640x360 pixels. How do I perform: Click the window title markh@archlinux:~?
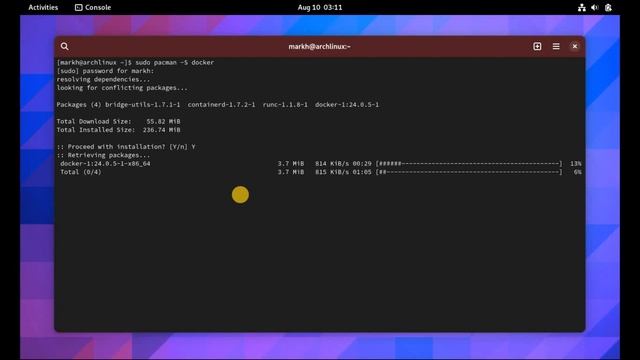tap(320, 47)
